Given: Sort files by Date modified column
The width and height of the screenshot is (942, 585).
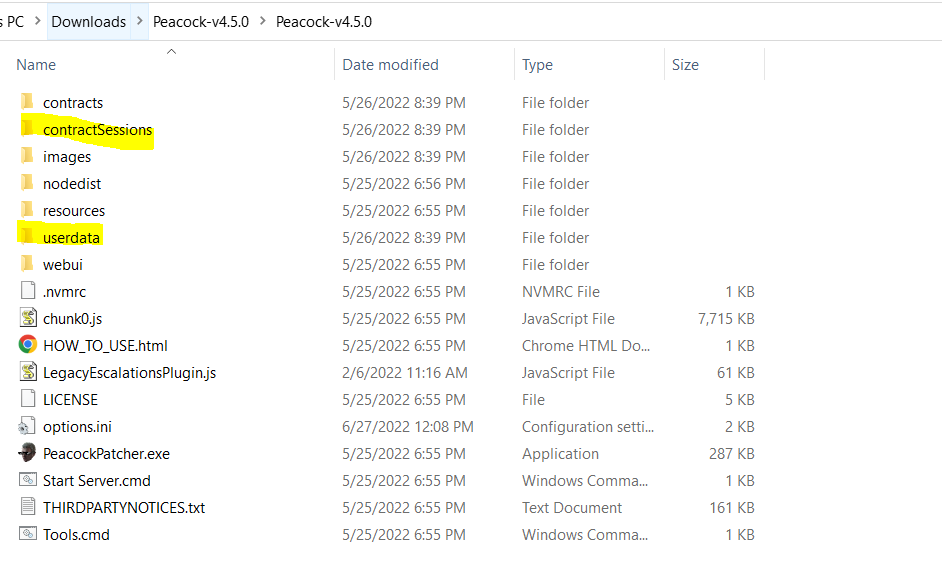Looking at the screenshot, I should pyautogui.click(x=390, y=65).
